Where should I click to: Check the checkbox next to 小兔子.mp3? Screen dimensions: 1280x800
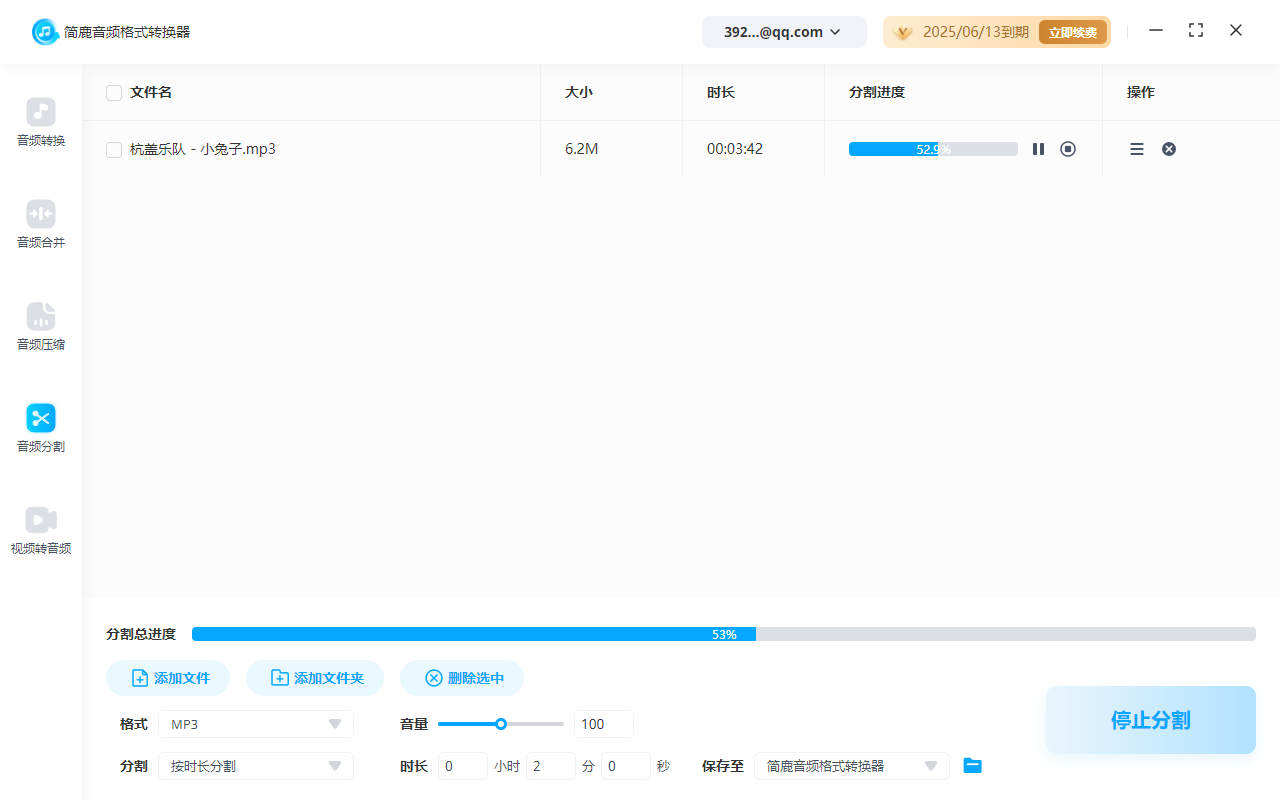(x=114, y=148)
